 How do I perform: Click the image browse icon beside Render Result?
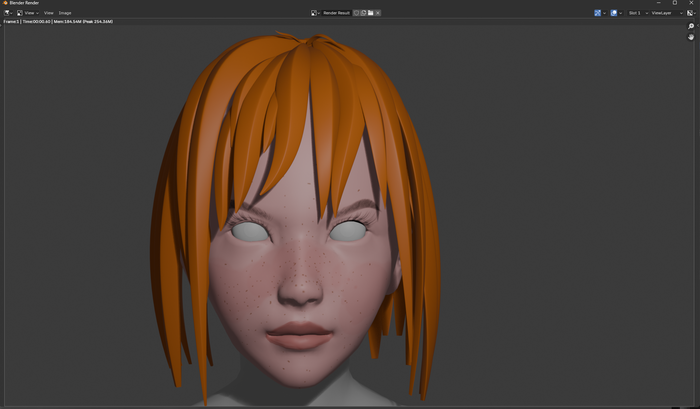click(316, 13)
